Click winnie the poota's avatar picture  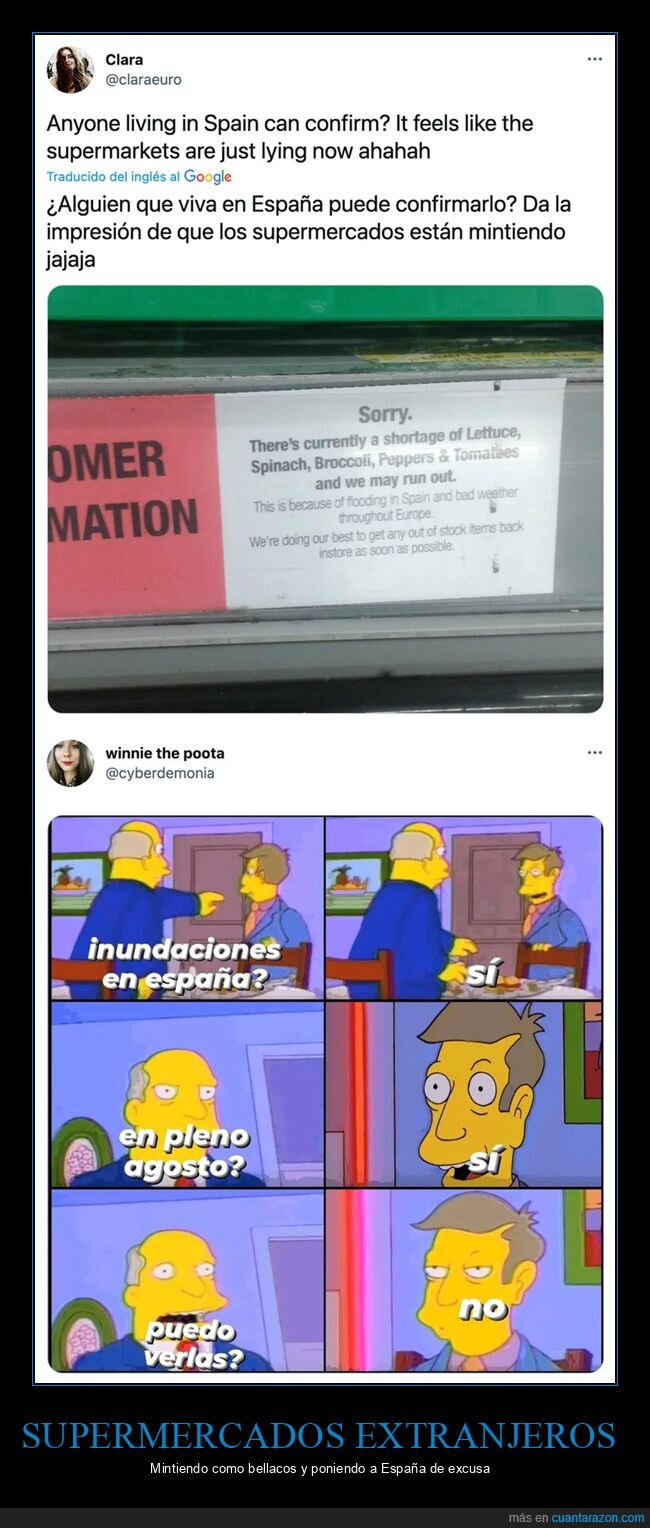[x=70, y=763]
